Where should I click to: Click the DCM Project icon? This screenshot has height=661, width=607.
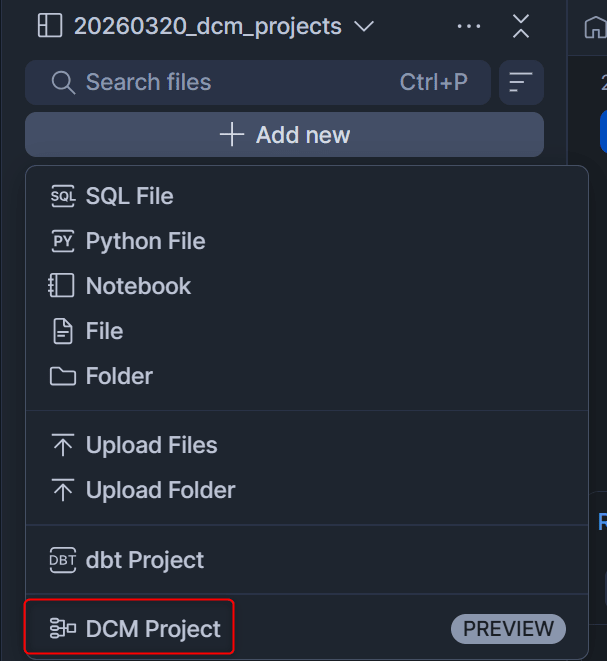pos(62,629)
